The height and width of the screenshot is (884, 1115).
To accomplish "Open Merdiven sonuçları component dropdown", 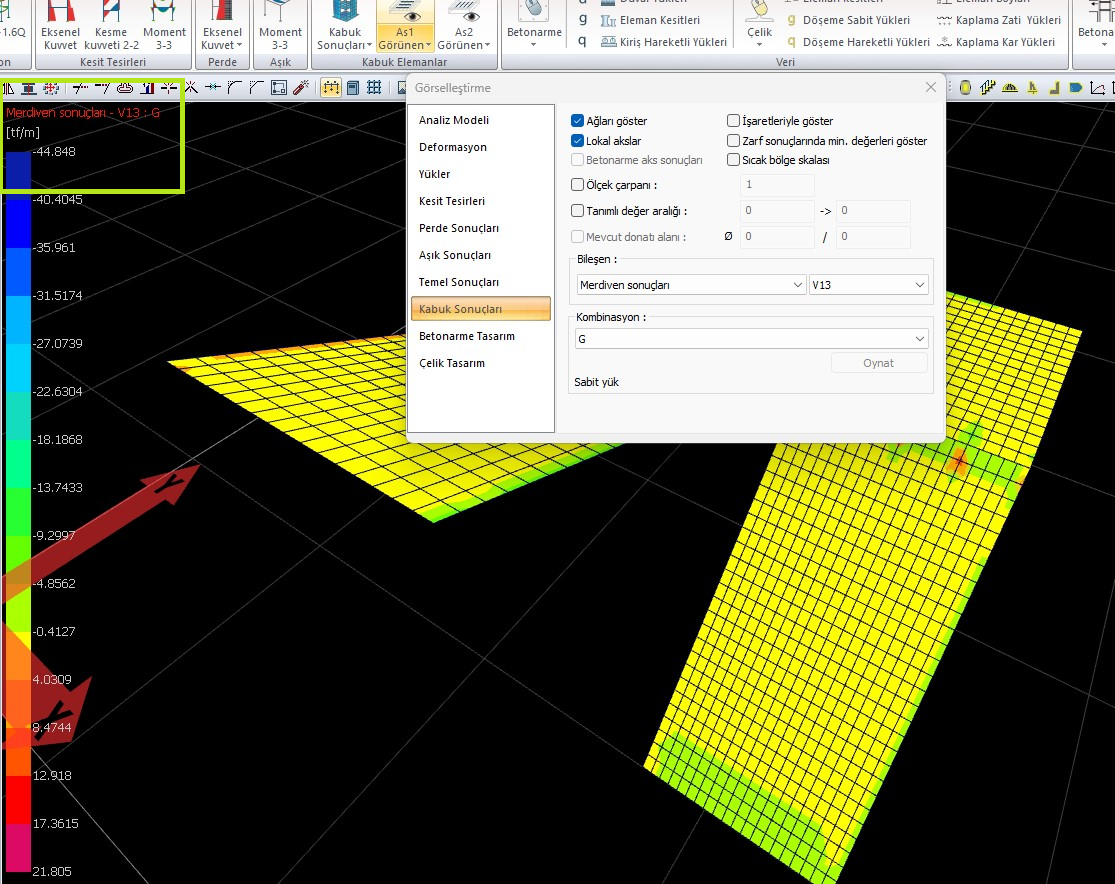I will pyautogui.click(x=691, y=285).
